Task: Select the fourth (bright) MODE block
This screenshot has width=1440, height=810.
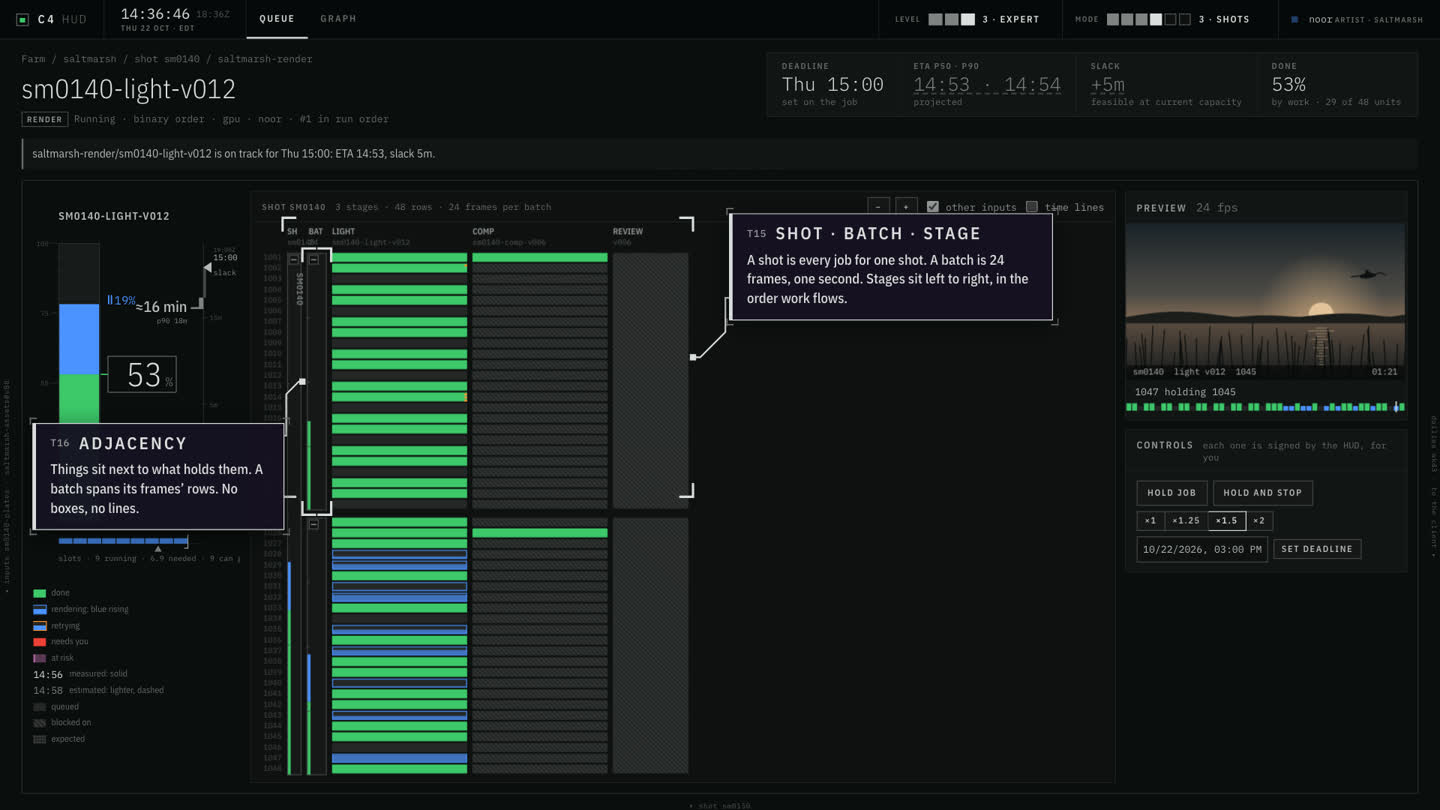Action: [1156, 19]
